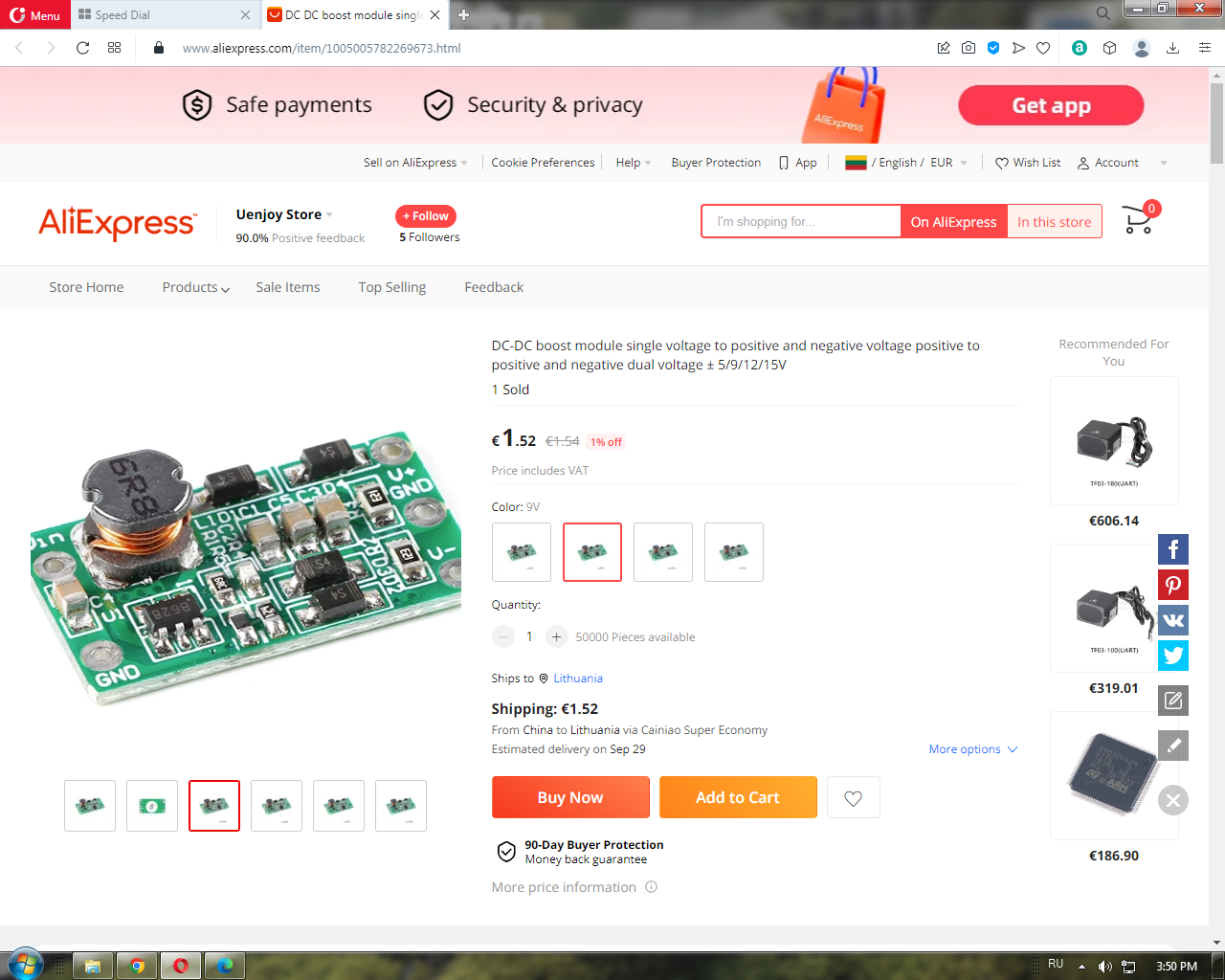
Task: Share the product on Pinterest
Action: [x=1173, y=585]
